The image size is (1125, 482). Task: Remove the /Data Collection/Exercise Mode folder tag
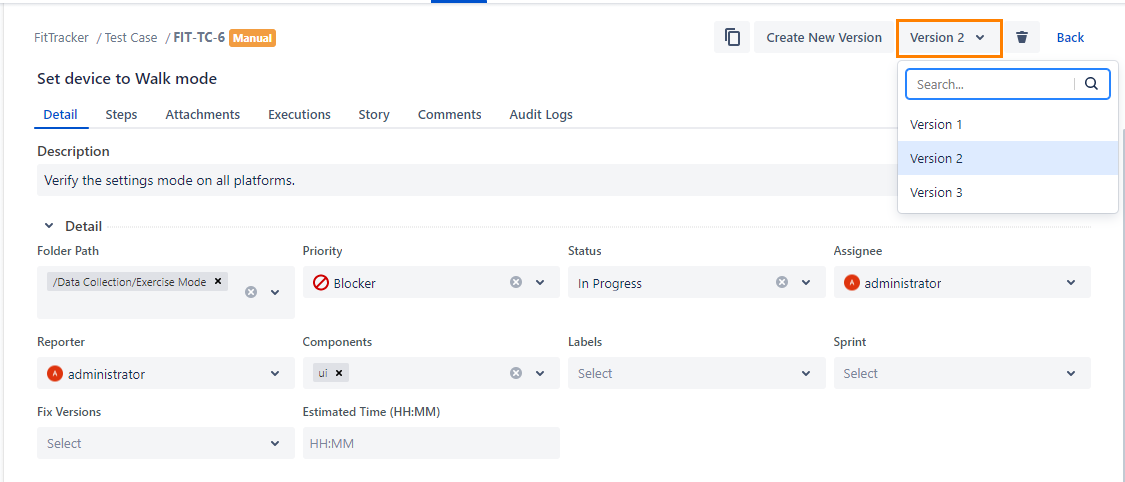click(x=218, y=282)
